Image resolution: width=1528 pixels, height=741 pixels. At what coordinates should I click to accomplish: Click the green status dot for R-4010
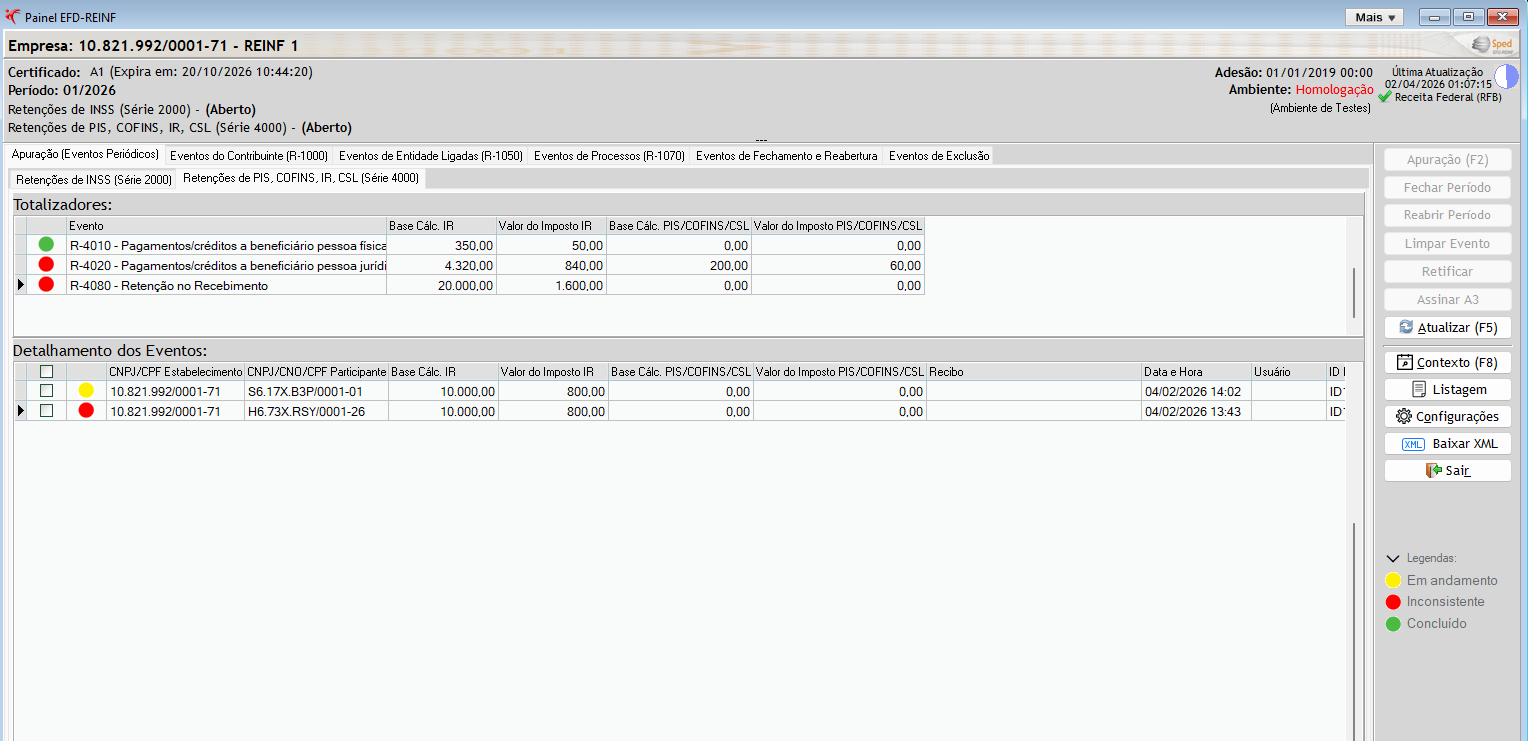(46, 244)
